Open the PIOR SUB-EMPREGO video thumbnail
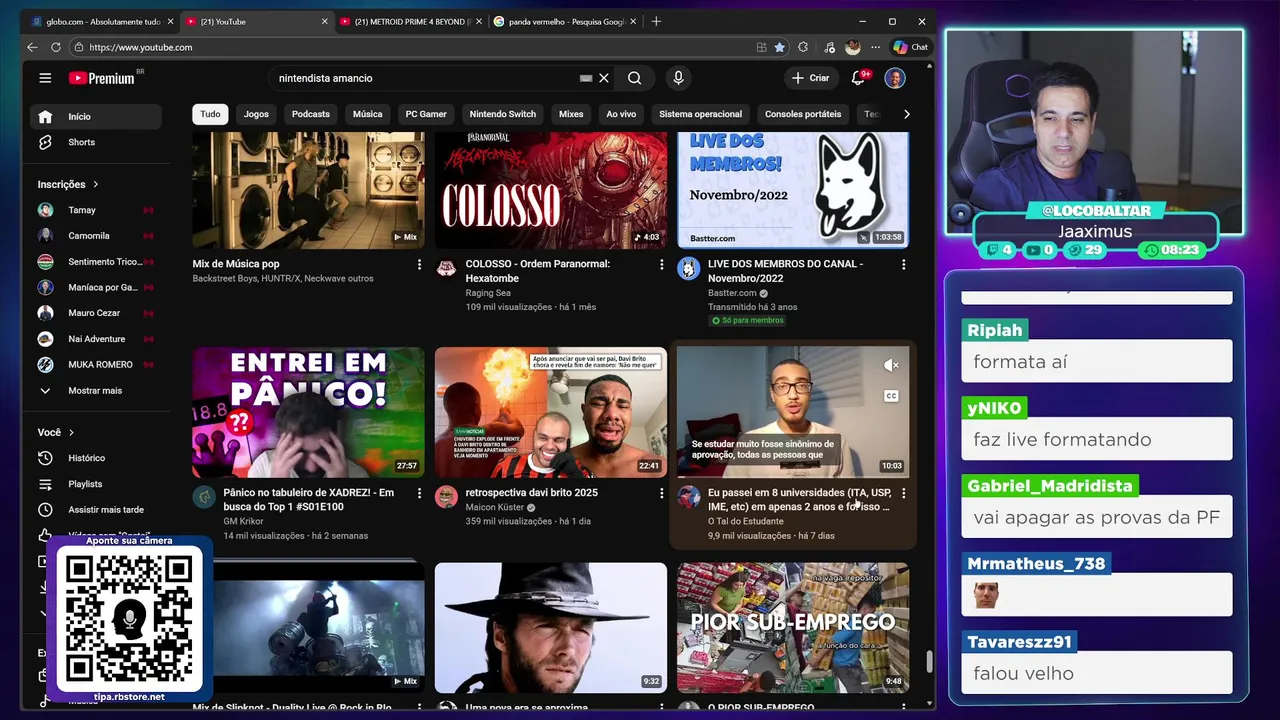Viewport: 1280px width, 720px height. click(x=793, y=628)
